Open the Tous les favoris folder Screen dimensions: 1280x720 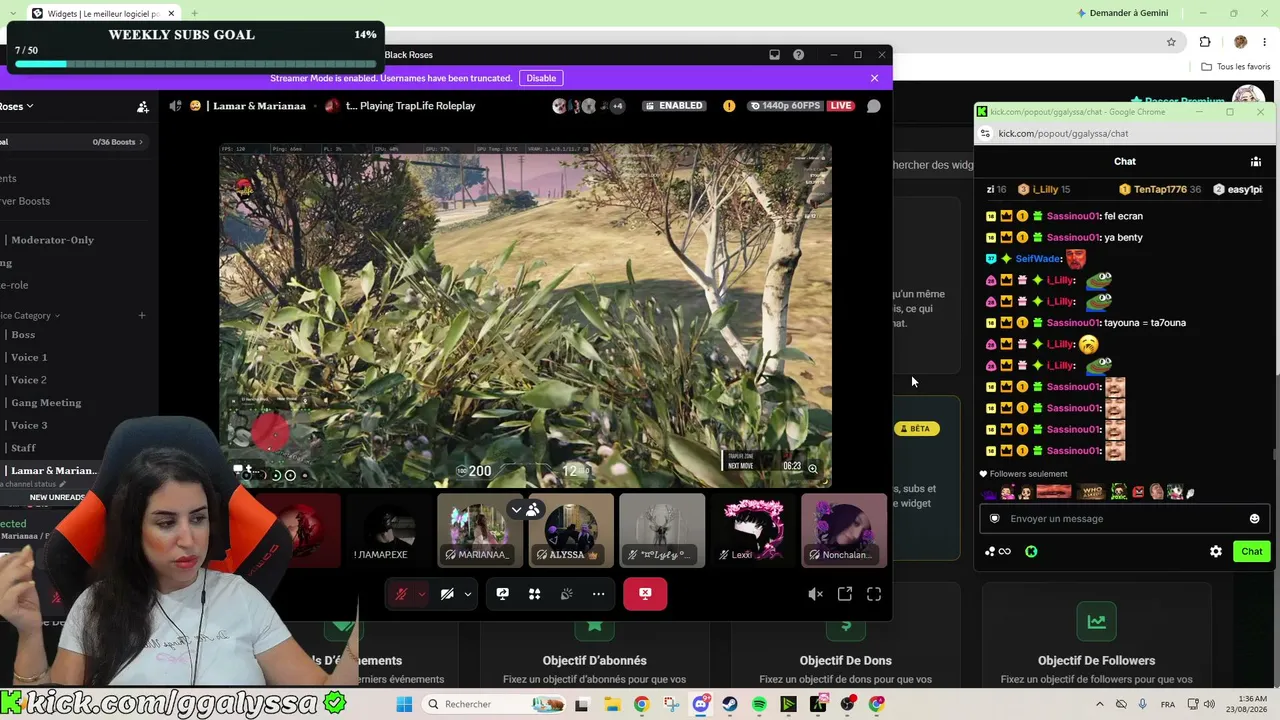click(1236, 67)
